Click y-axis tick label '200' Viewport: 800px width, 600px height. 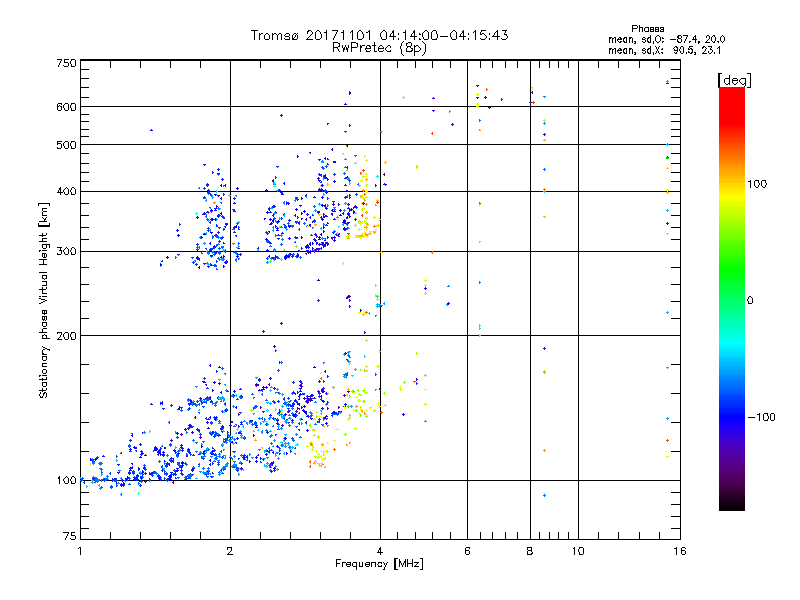[x=67, y=336]
